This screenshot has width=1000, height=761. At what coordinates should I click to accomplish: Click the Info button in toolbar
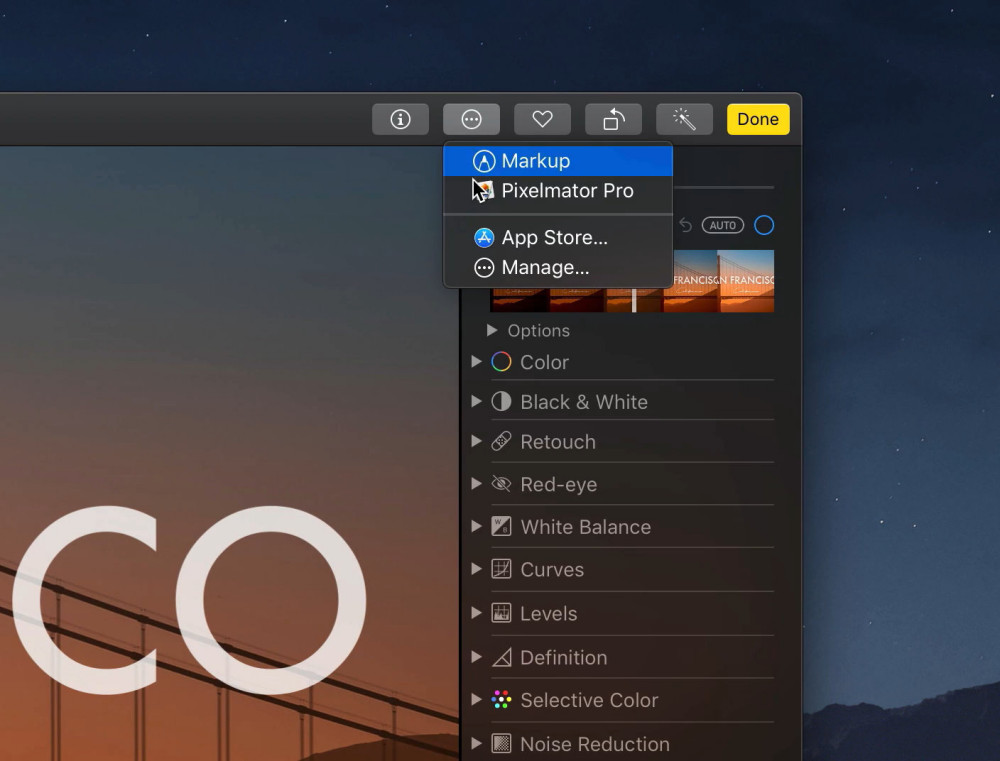coord(400,119)
